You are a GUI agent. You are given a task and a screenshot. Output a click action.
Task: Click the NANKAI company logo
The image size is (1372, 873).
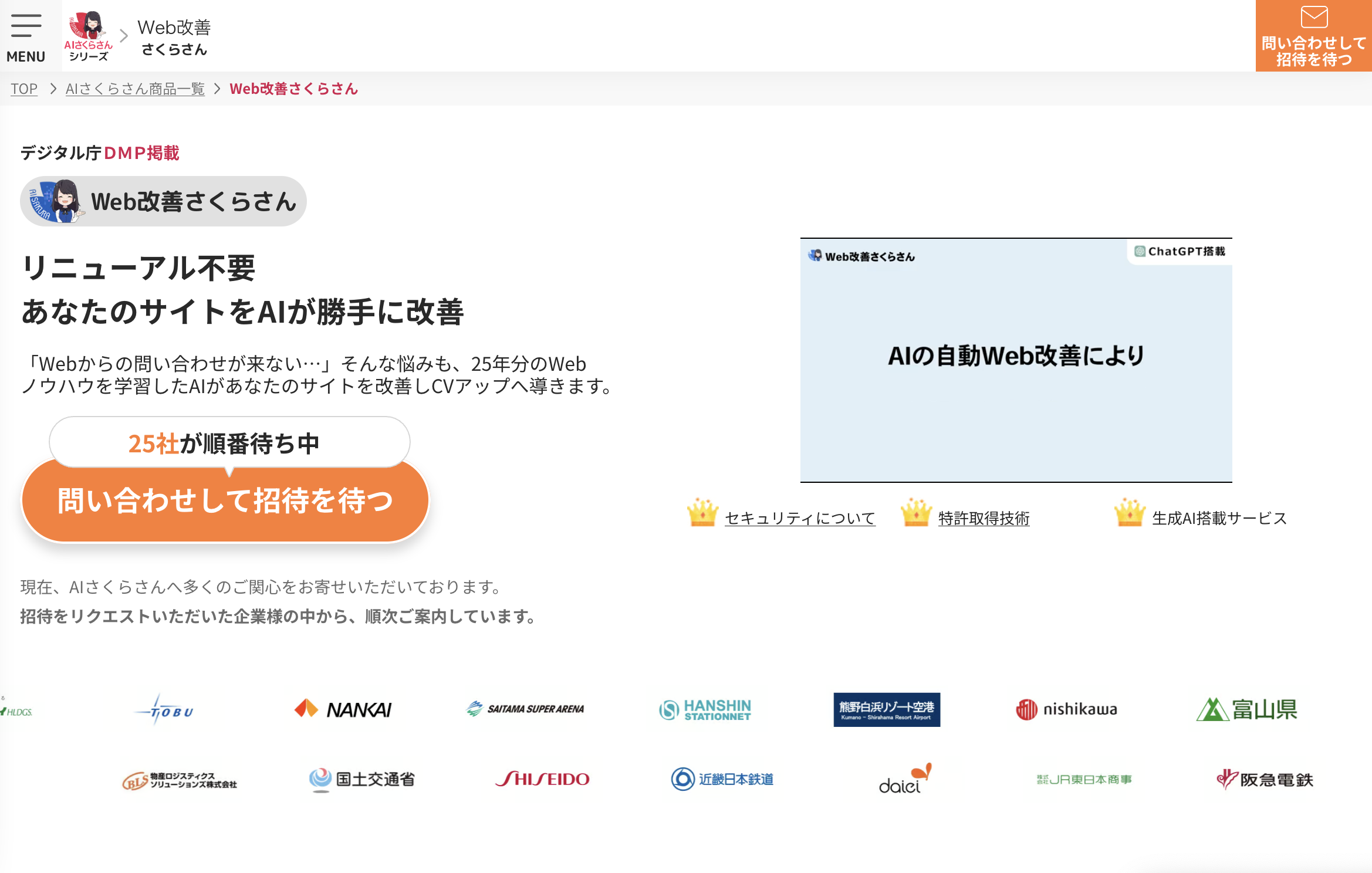point(343,709)
